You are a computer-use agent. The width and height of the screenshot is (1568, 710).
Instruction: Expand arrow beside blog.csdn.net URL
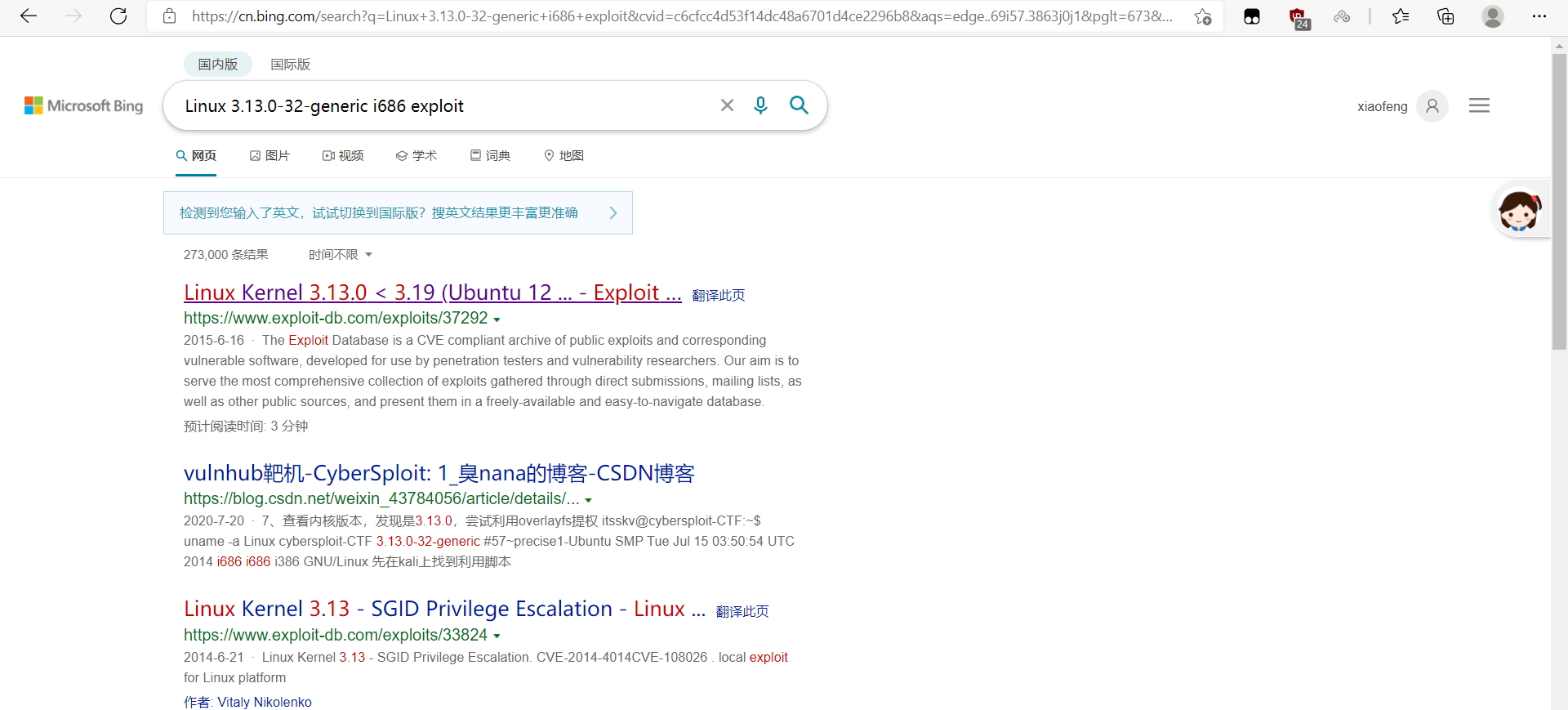[x=588, y=500]
